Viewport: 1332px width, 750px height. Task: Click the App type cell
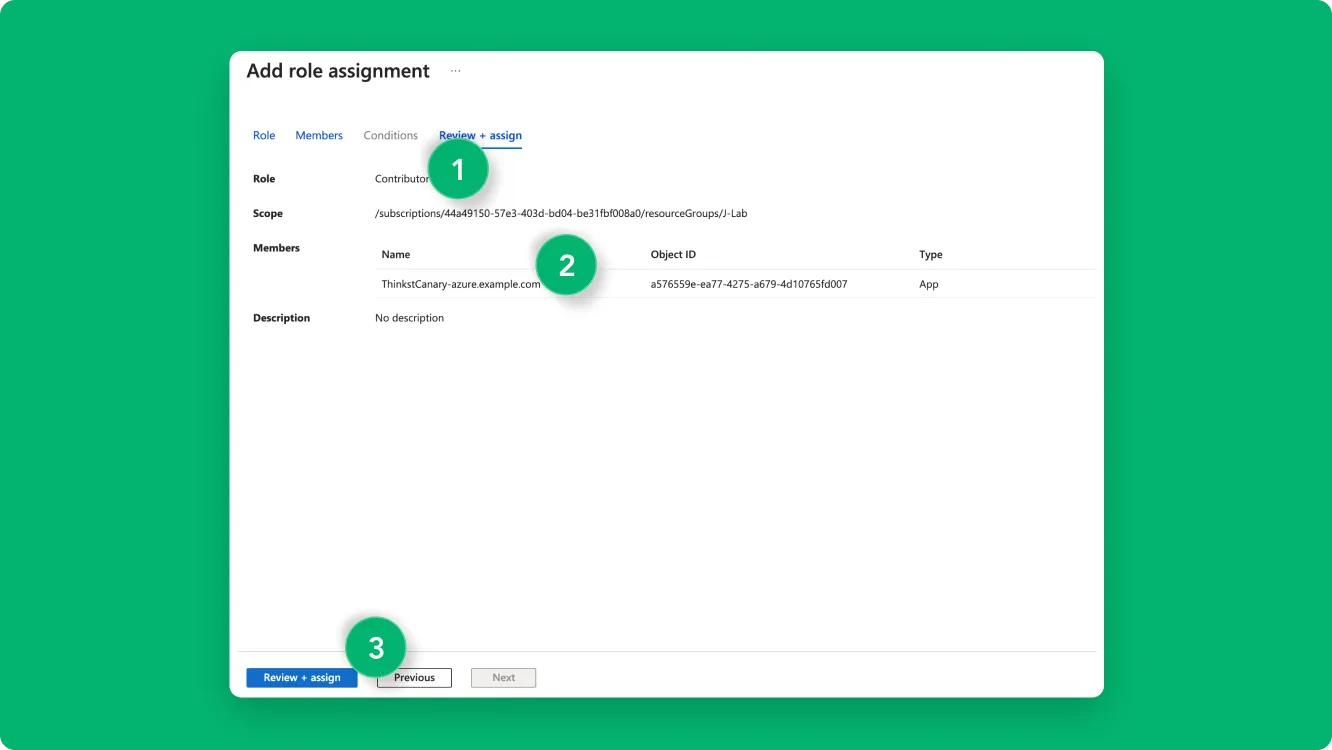point(929,285)
